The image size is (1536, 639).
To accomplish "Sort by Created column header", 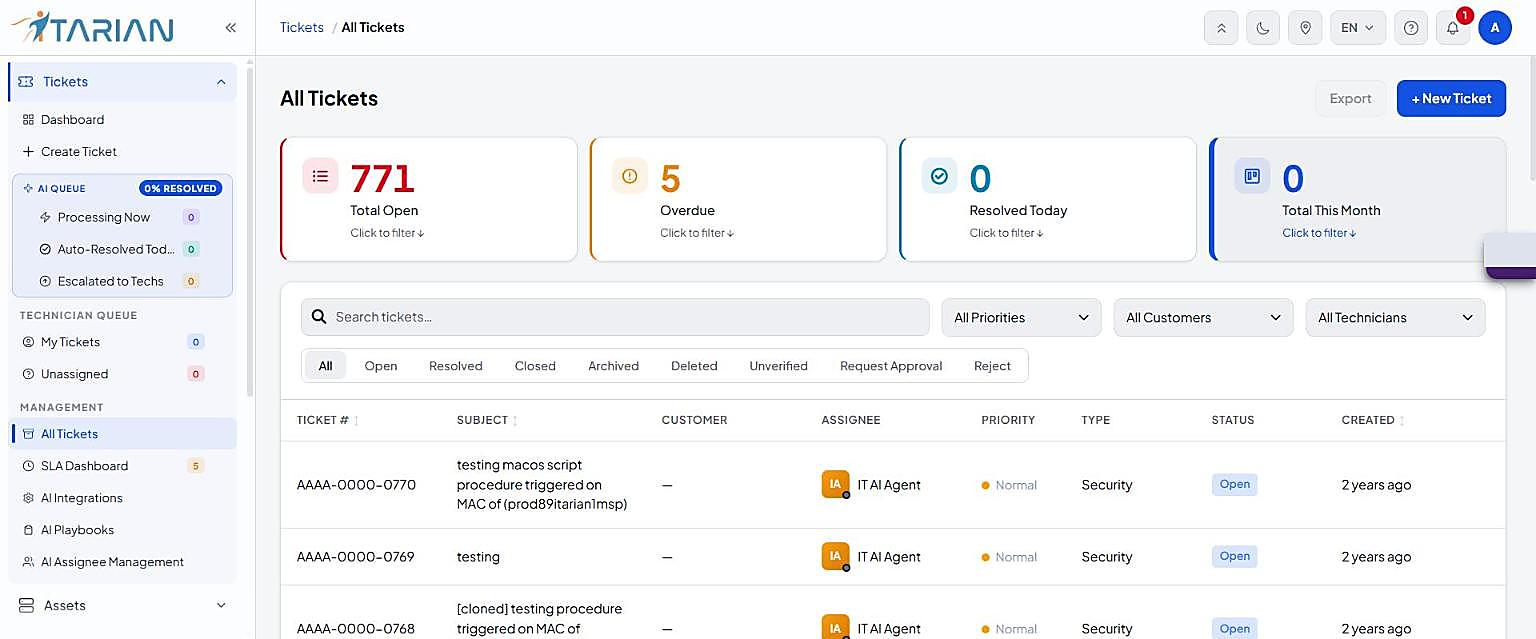I will click(x=1373, y=420).
